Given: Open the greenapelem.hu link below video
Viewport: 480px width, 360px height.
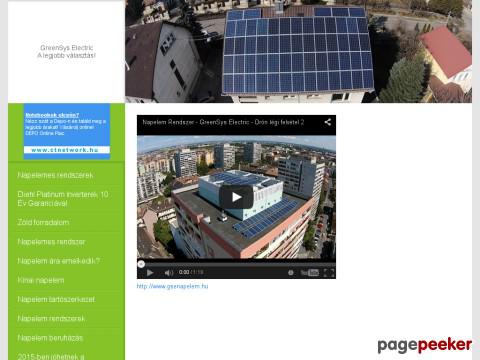Looking at the screenshot, I should point(172,286).
